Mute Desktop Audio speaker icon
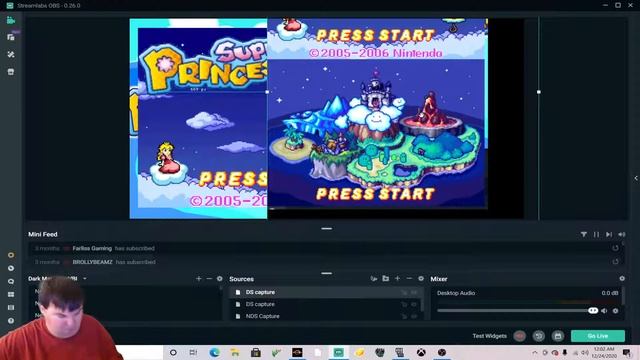This screenshot has width=640, height=360. pos(604,311)
